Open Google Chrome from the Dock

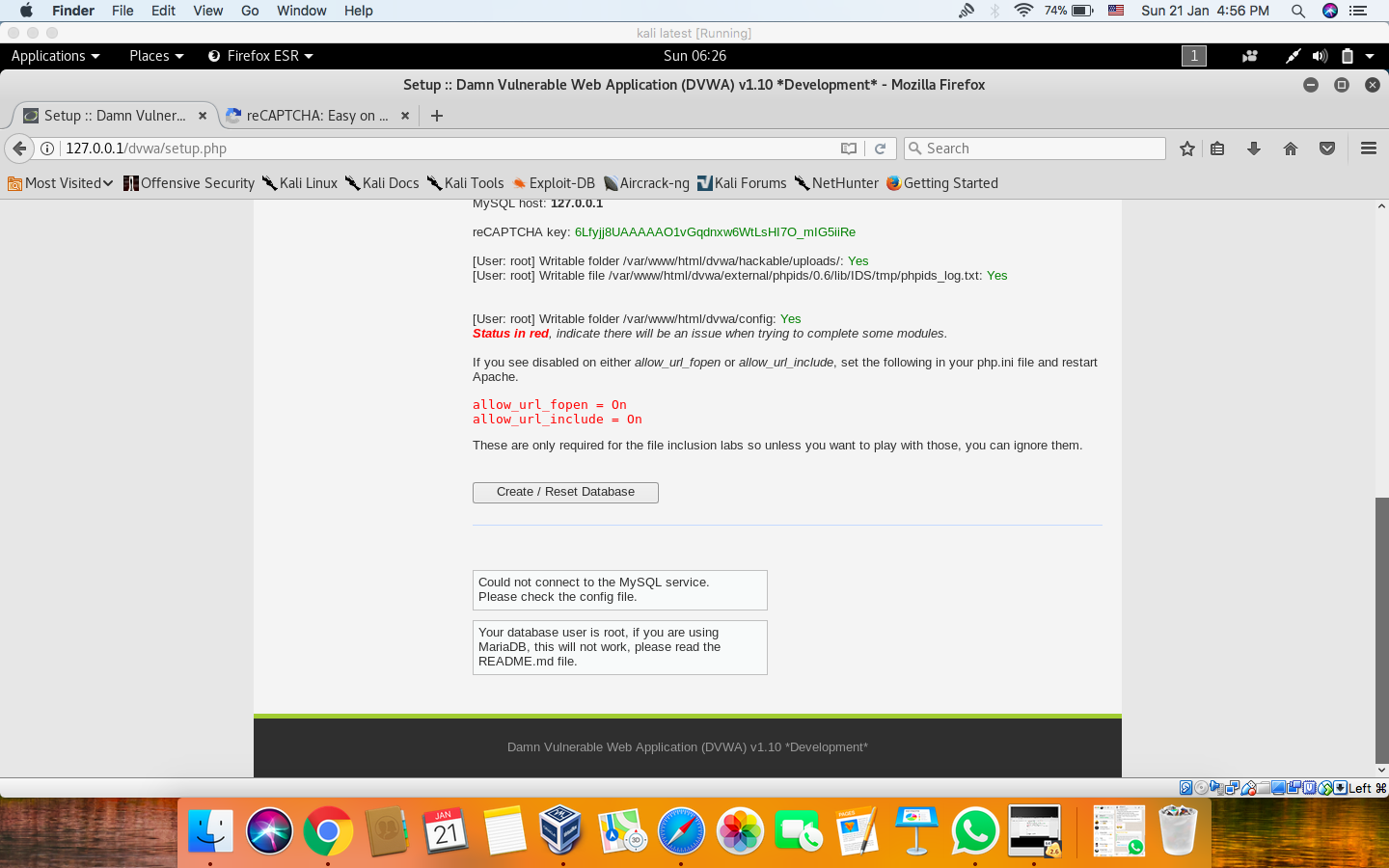[328, 830]
